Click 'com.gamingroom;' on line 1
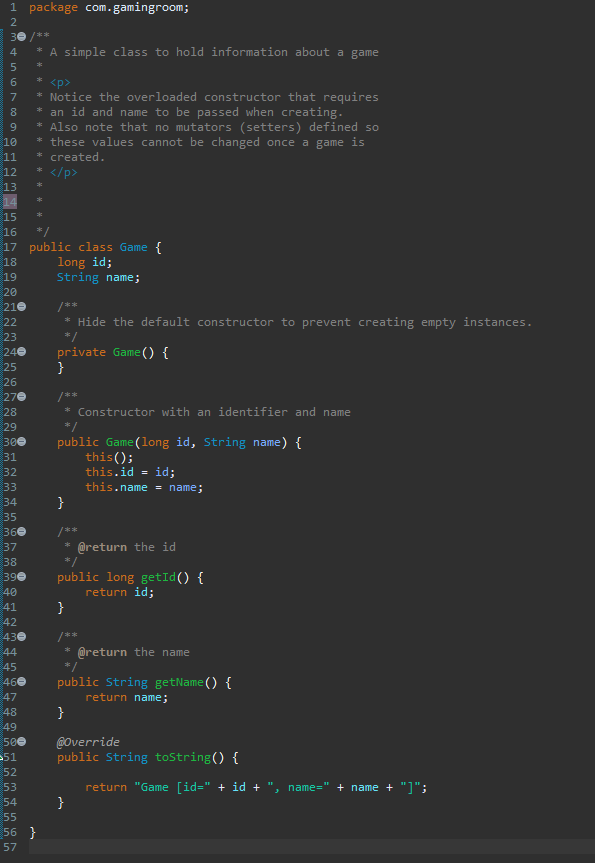Screen dimensions: 595x863 tap(137, 8)
